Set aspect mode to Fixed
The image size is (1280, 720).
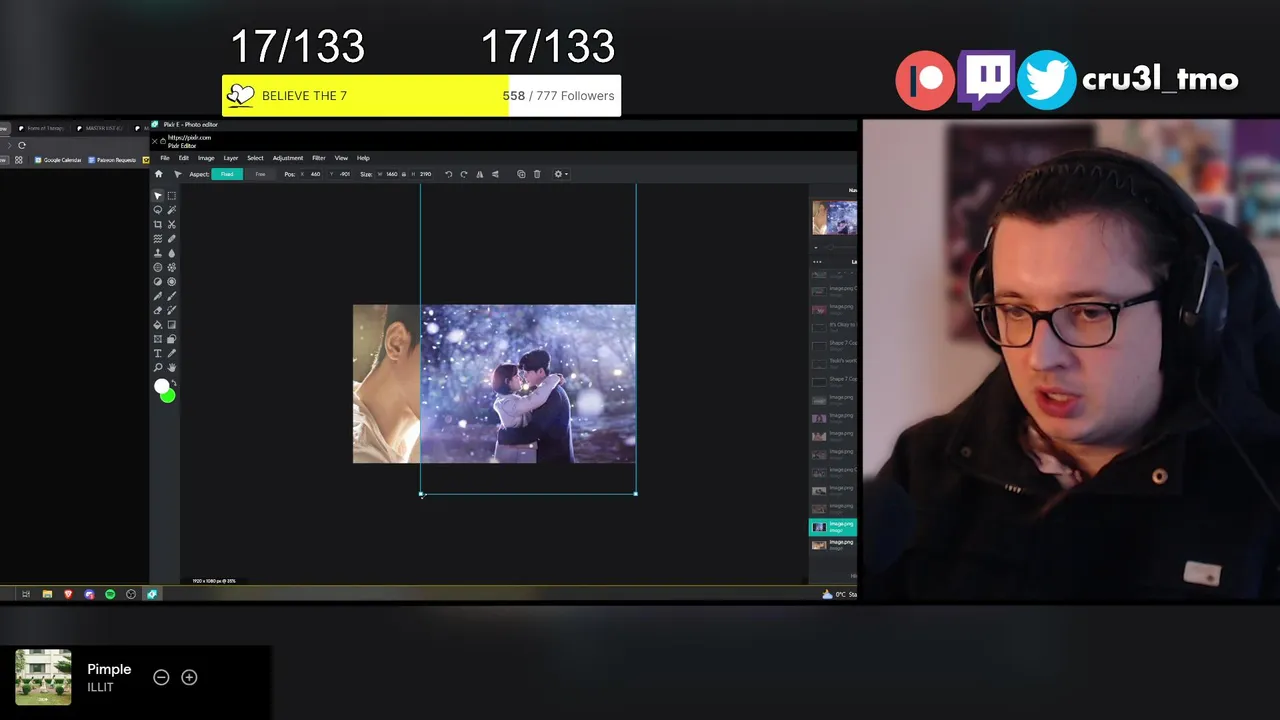tap(227, 174)
